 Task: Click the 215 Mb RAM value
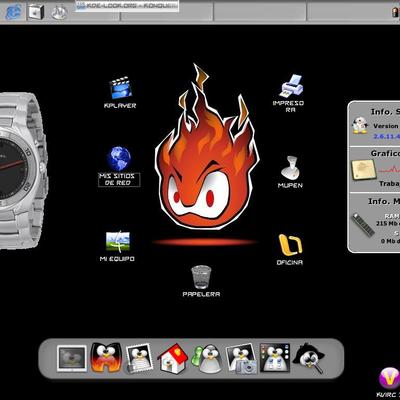click(388, 224)
